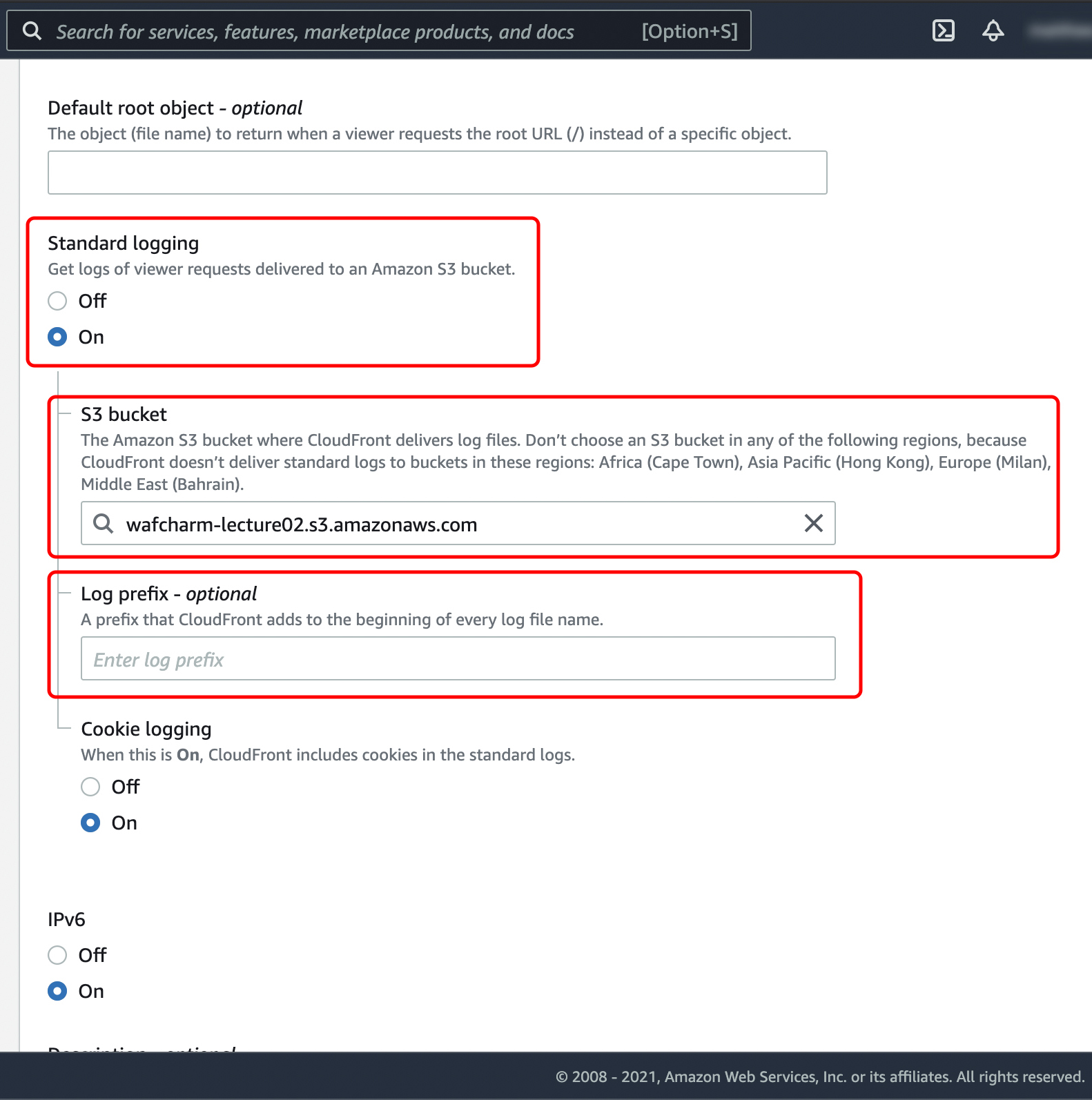
Task: Click the search icon inside the S3 bucket field
Action: coord(104,523)
